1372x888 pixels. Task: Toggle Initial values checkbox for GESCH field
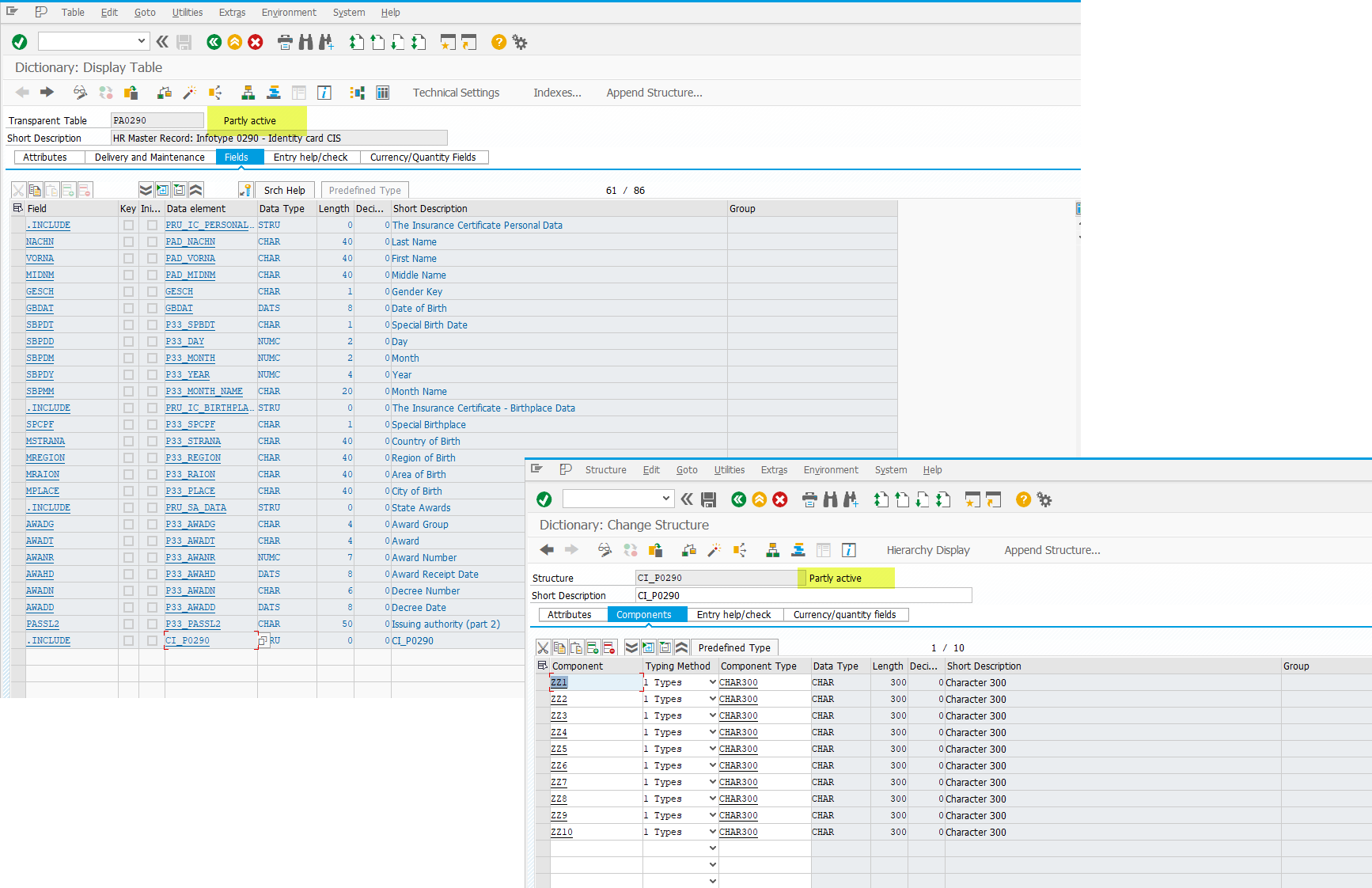pyautogui.click(x=152, y=292)
